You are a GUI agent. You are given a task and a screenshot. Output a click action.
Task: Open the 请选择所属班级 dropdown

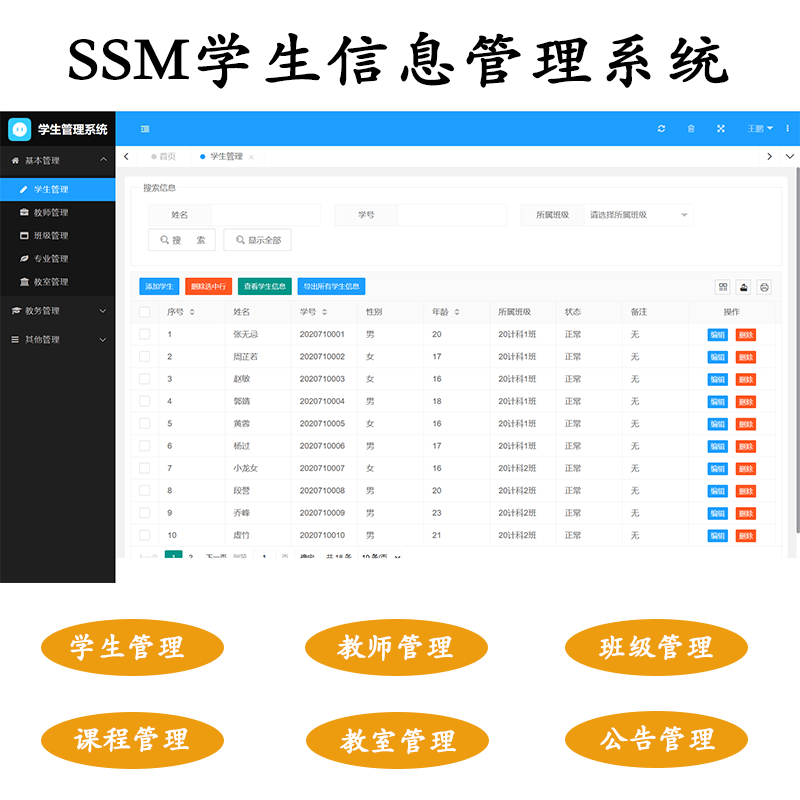(639, 215)
